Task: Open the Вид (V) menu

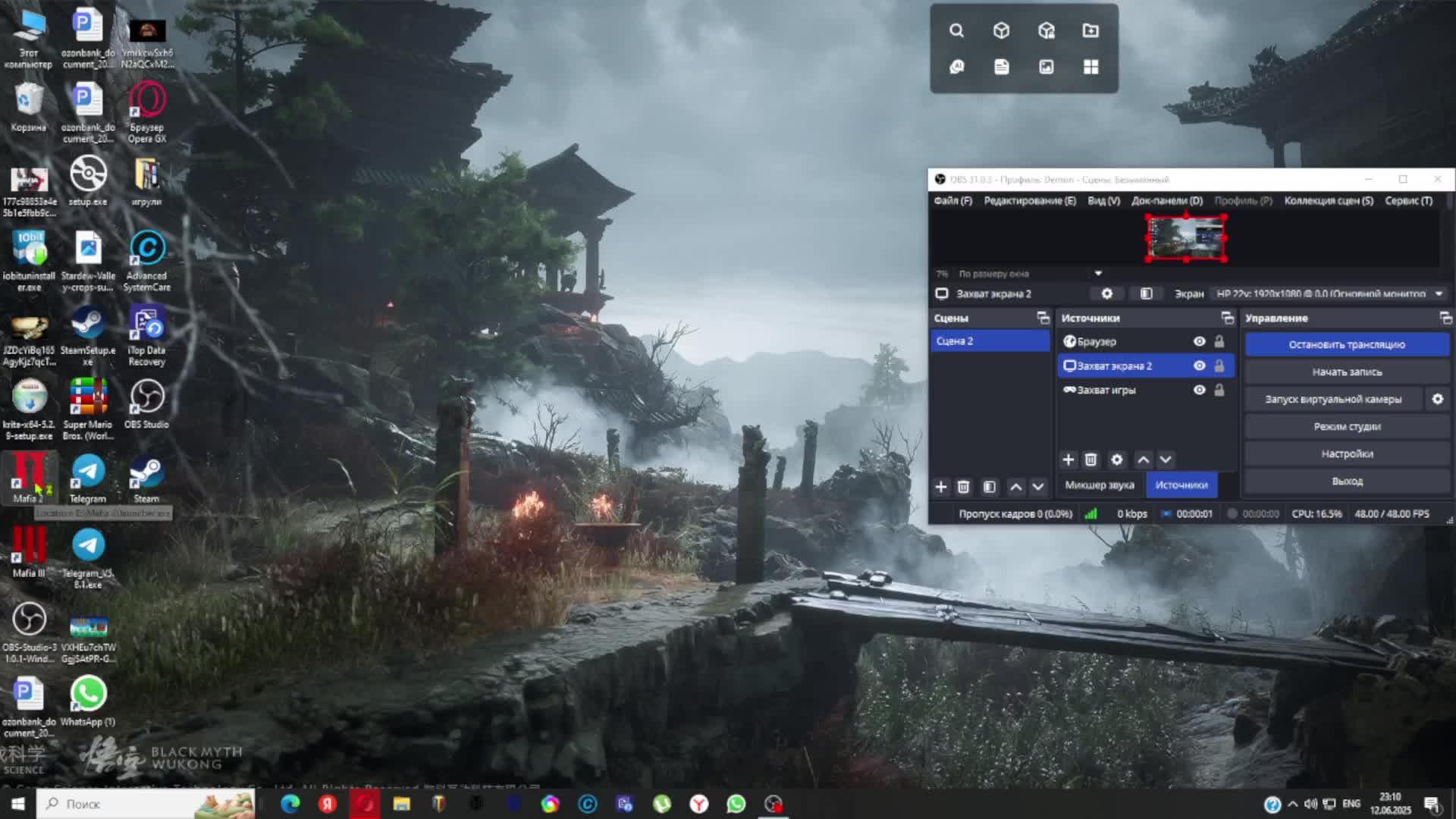Action: [1103, 200]
